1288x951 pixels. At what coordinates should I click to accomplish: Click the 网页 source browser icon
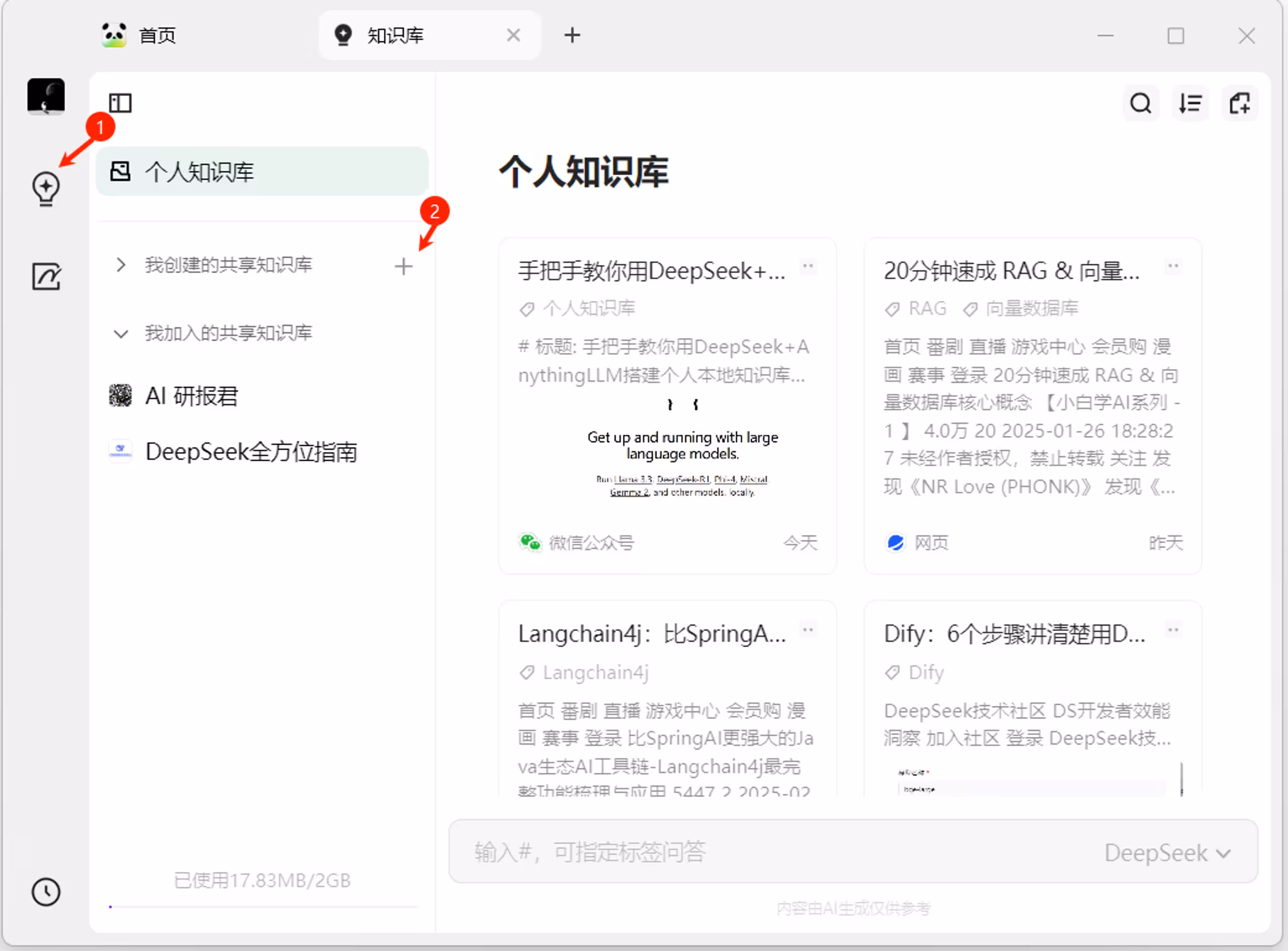click(x=896, y=542)
